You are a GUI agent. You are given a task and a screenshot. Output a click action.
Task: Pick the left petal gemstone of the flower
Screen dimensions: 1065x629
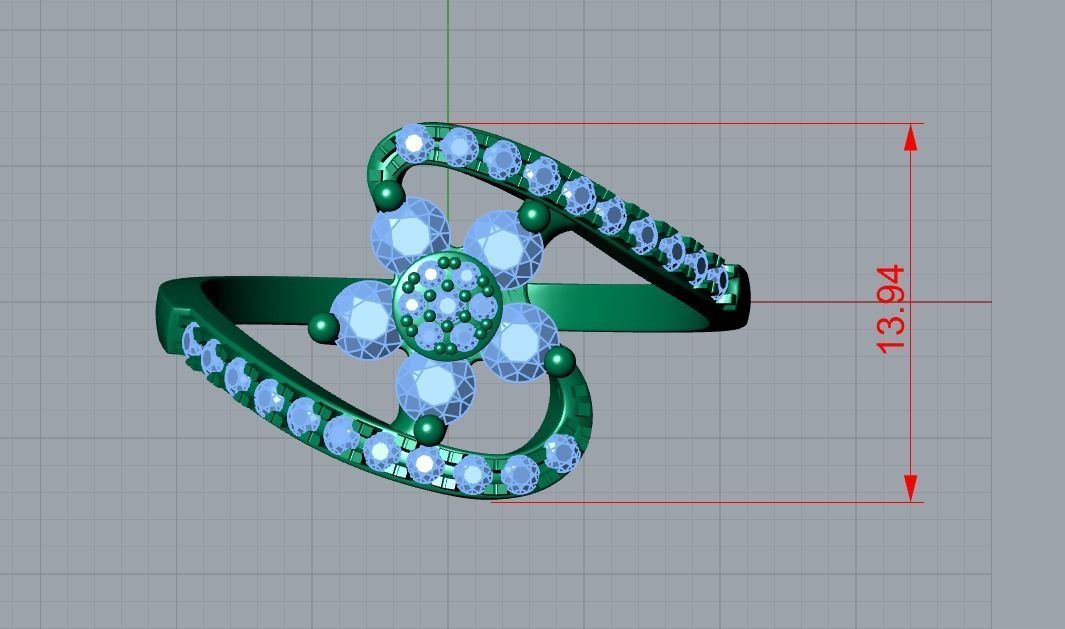tap(365, 320)
